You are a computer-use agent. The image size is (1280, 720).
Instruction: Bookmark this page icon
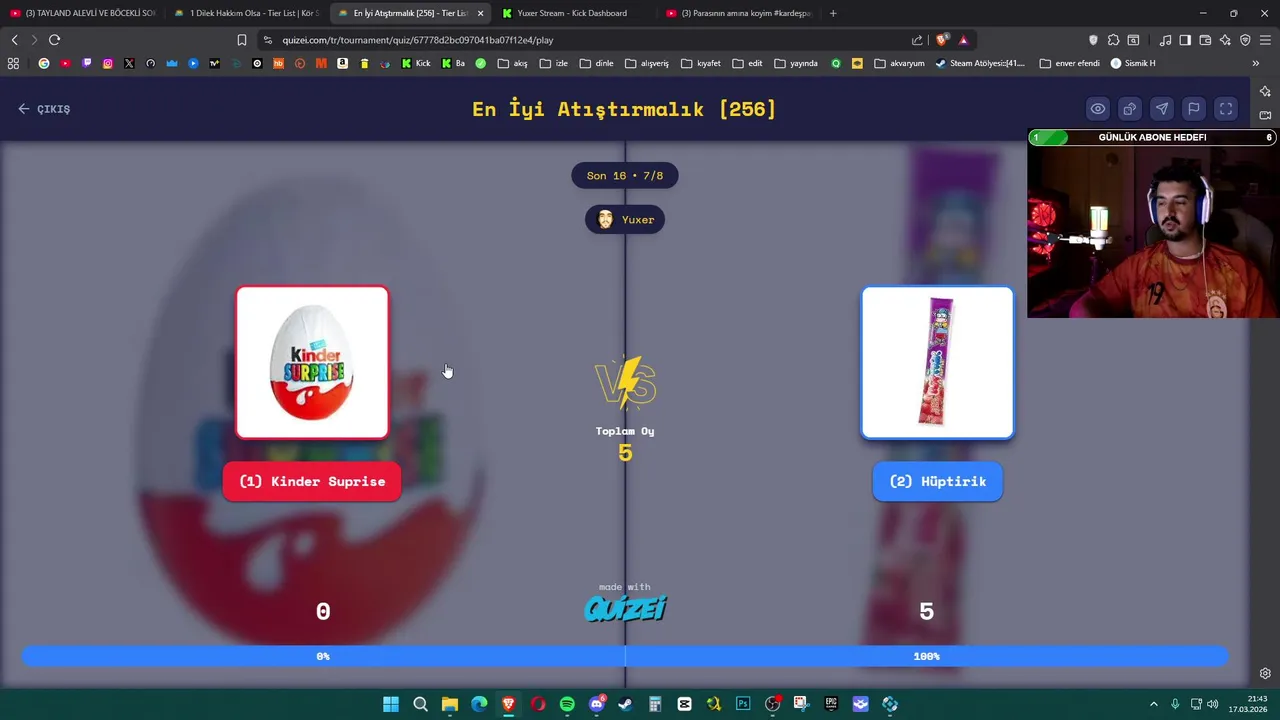(x=241, y=40)
